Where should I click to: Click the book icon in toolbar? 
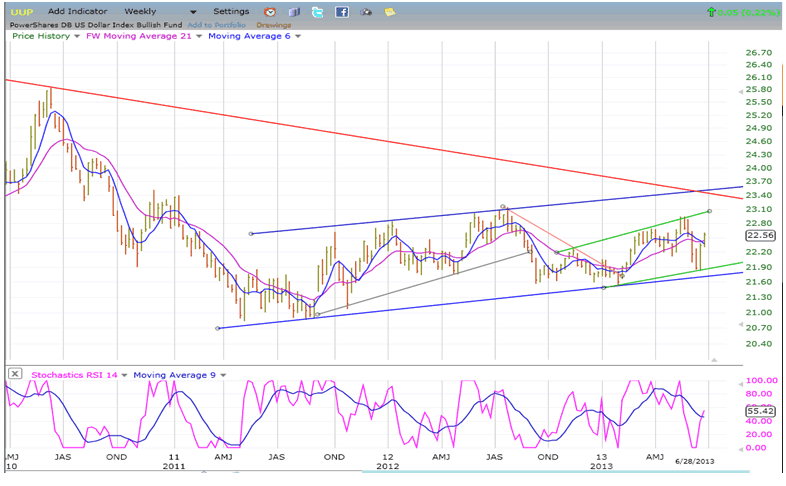coord(294,12)
